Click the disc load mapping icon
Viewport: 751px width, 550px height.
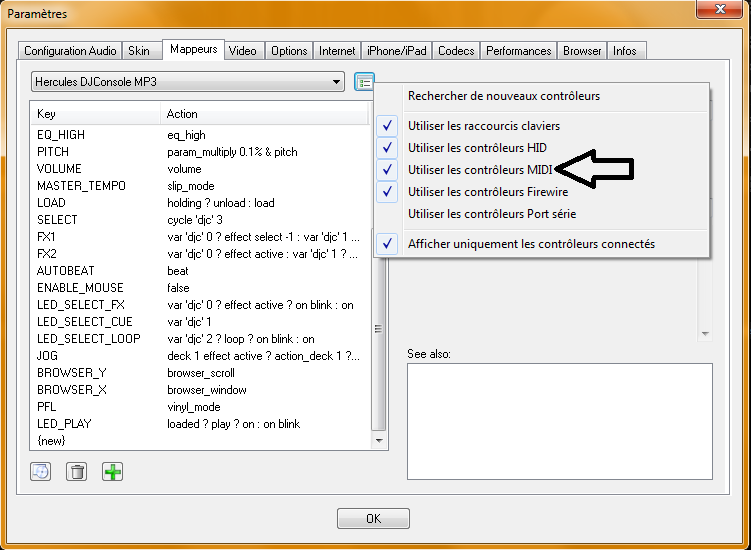coord(41,472)
